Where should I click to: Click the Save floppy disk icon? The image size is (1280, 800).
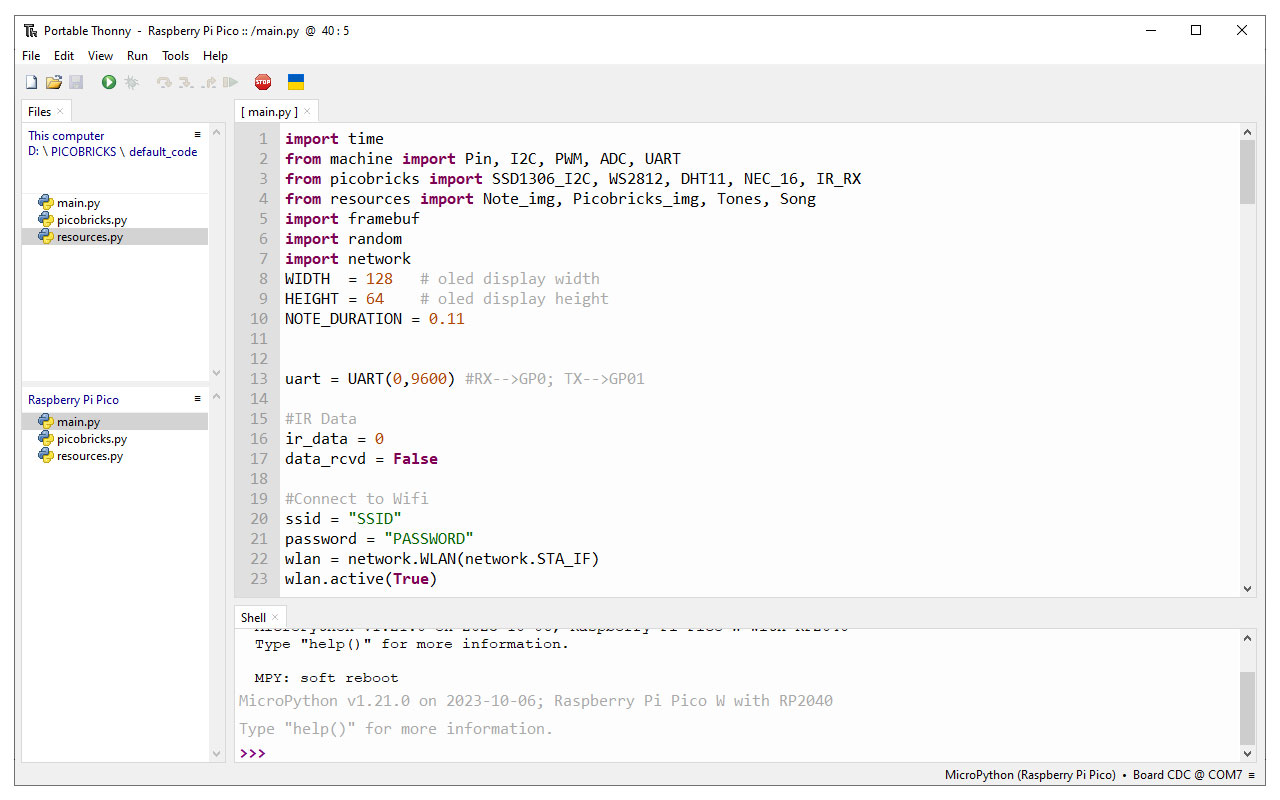pyautogui.click(x=76, y=82)
